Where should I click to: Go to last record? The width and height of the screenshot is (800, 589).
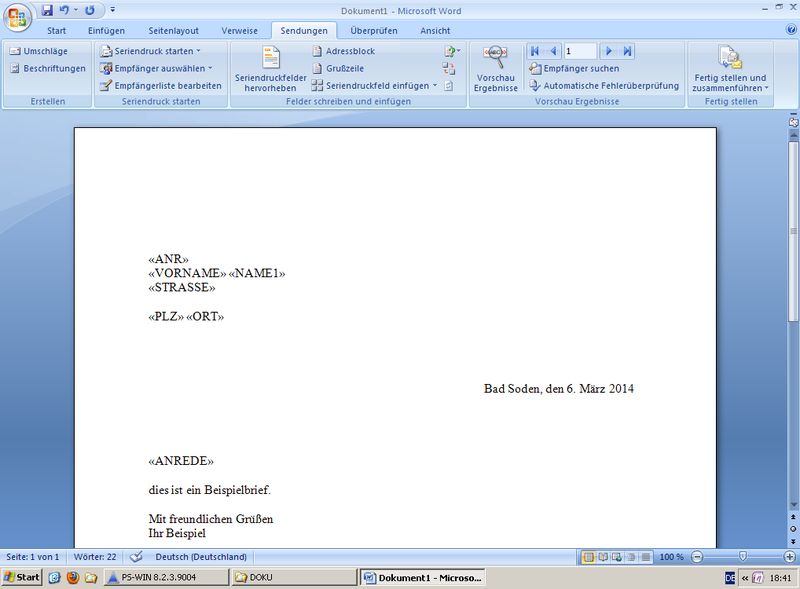click(x=627, y=51)
